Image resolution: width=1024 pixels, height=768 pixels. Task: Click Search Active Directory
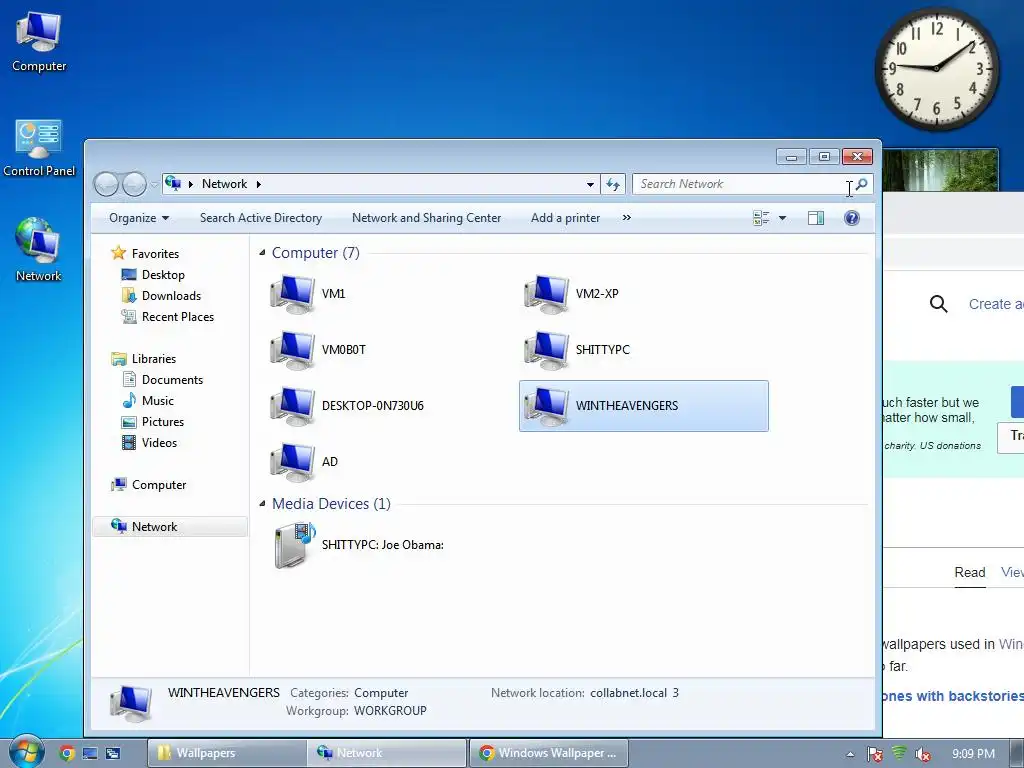tap(261, 218)
